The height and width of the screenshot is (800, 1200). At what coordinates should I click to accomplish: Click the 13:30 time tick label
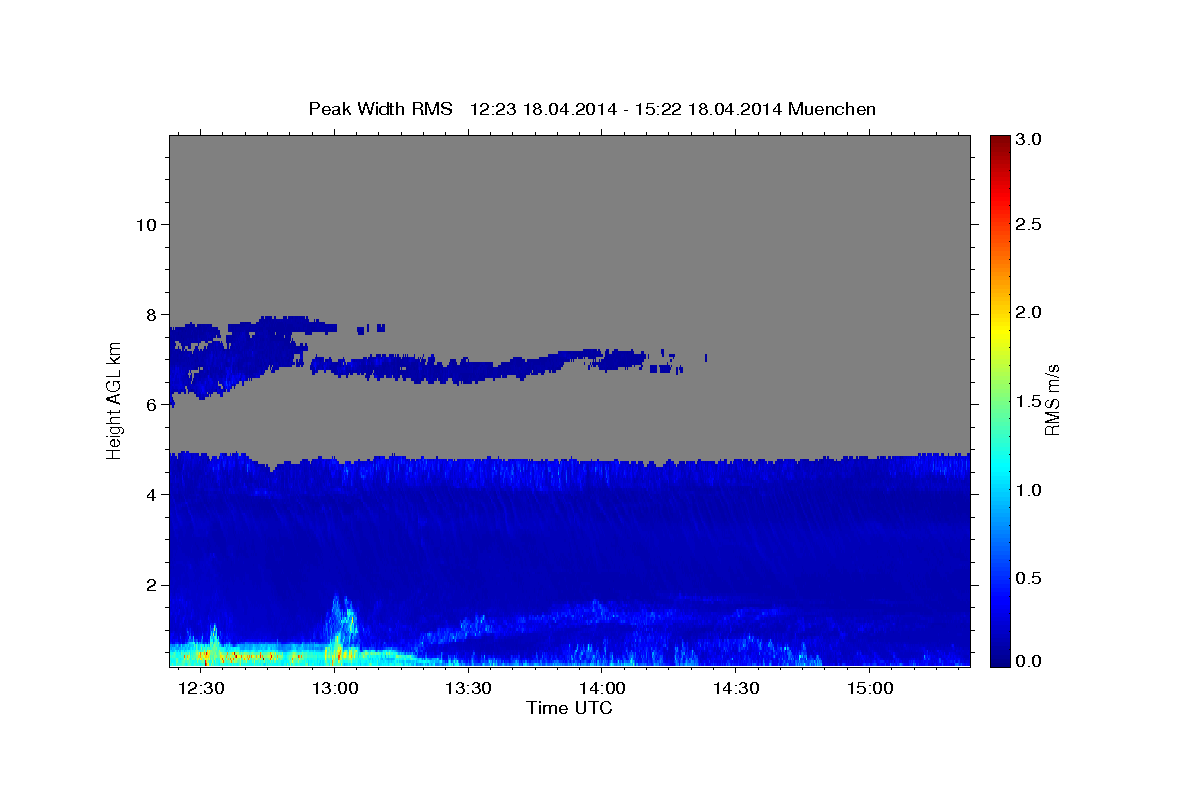(x=468, y=689)
